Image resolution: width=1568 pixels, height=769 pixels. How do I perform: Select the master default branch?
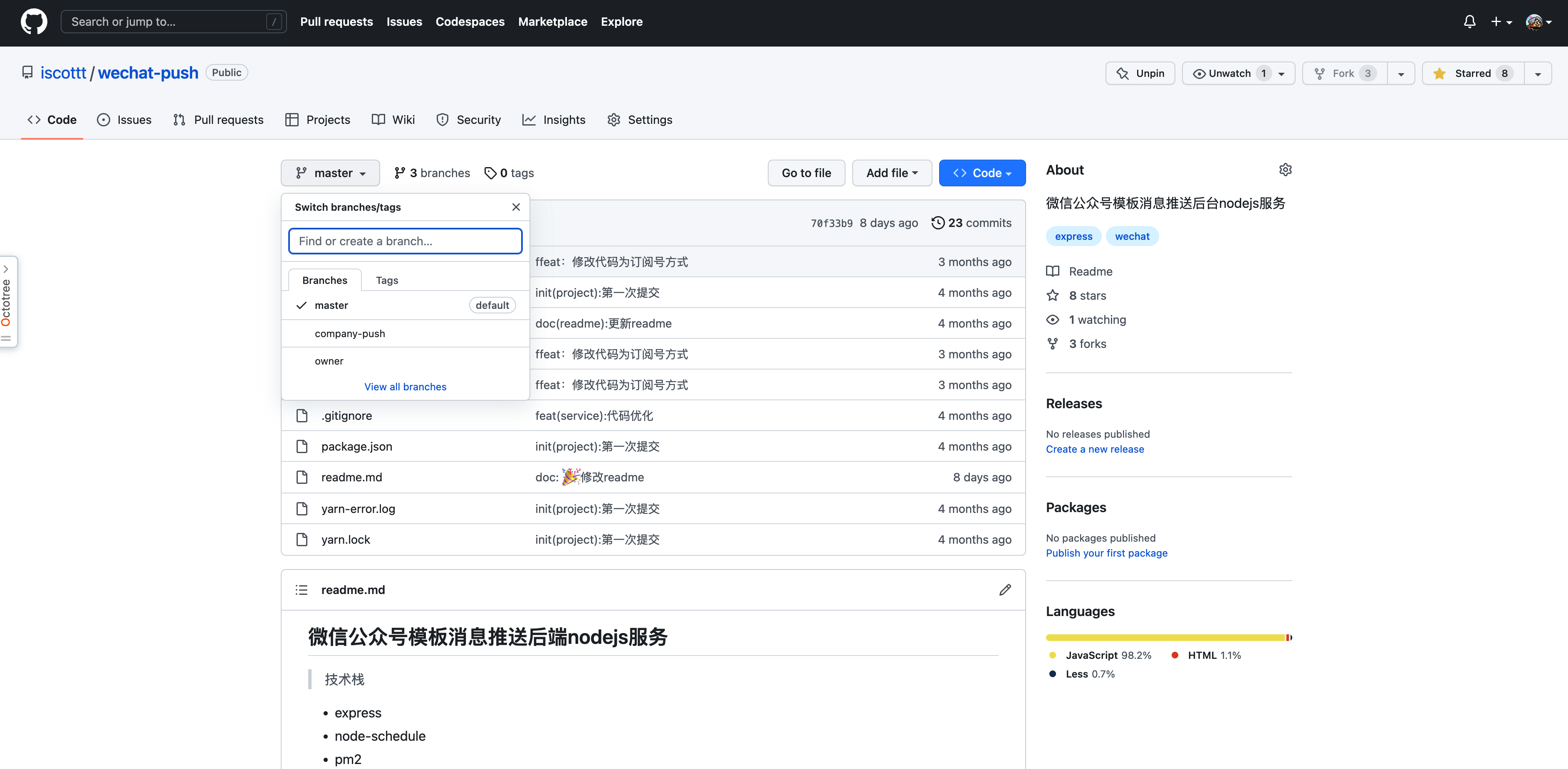click(406, 306)
